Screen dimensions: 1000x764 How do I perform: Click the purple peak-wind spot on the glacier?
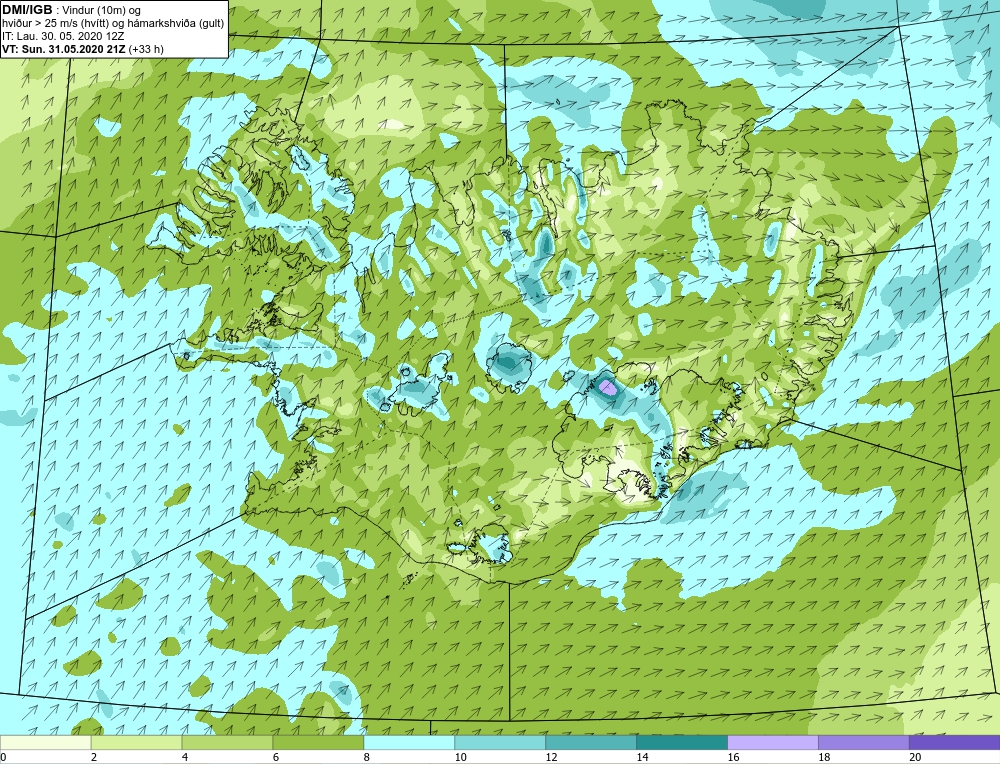coord(608,387)
